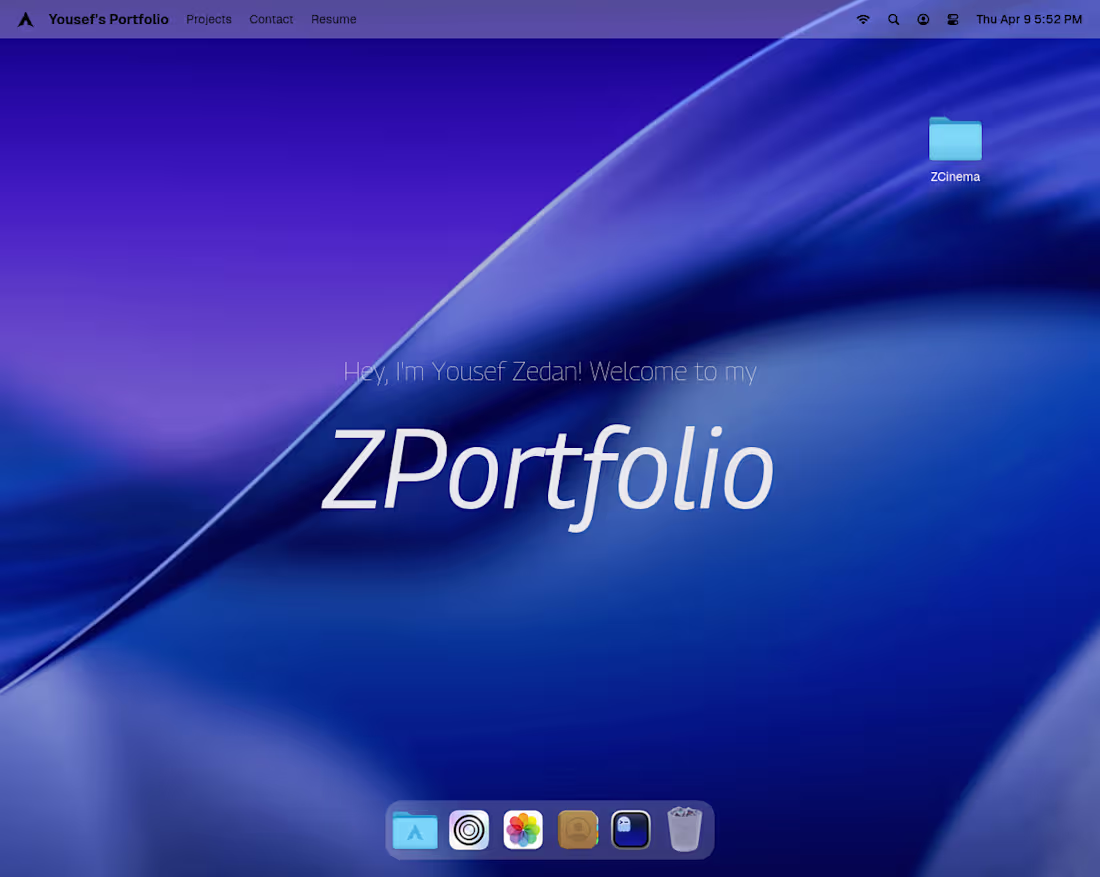Open the Contact menu item
The width and height of the screenshot is (1100, 877).
(x=270, y=19)
